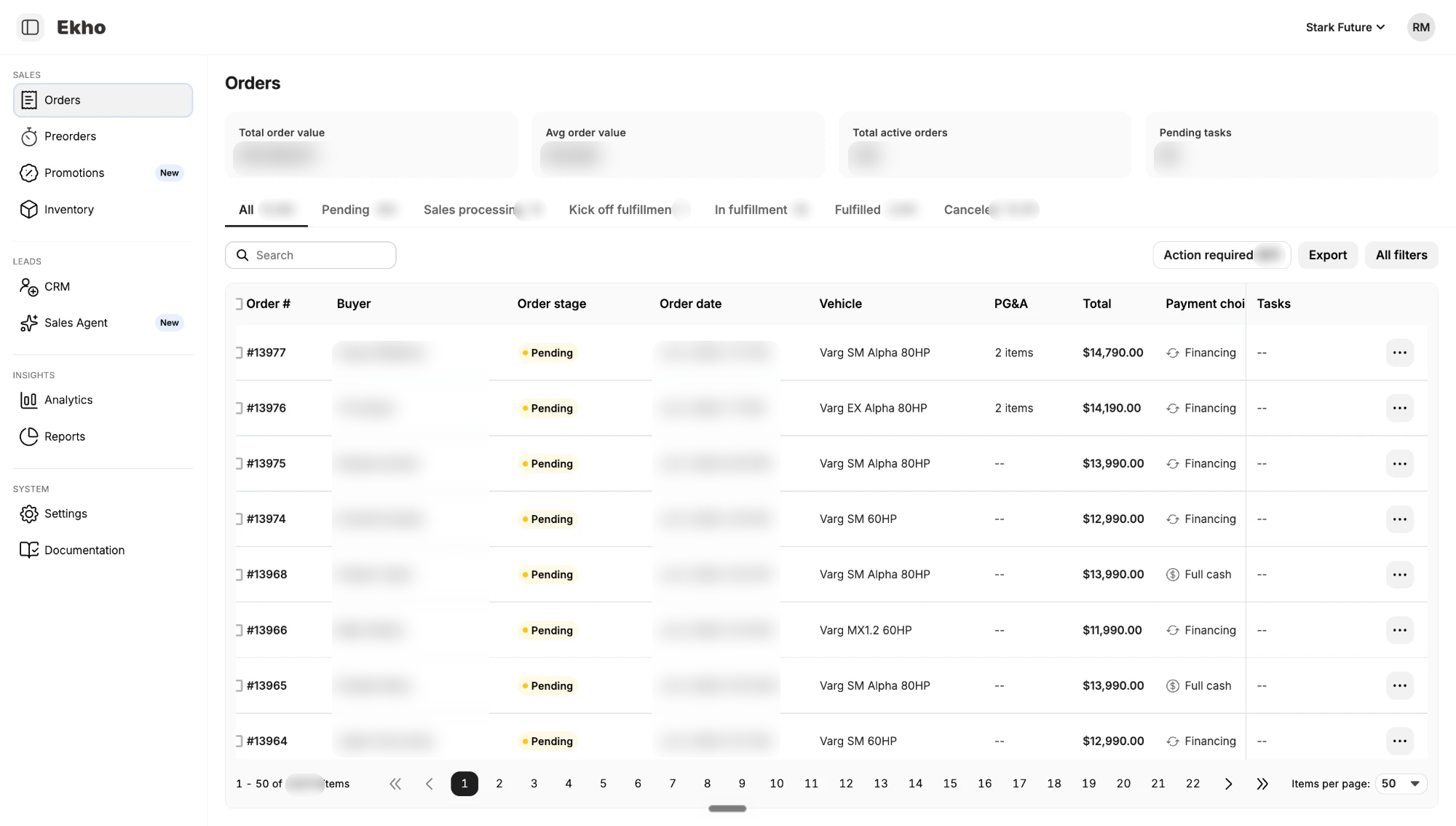Open CRM under Leads

click(x=103, y=286)
